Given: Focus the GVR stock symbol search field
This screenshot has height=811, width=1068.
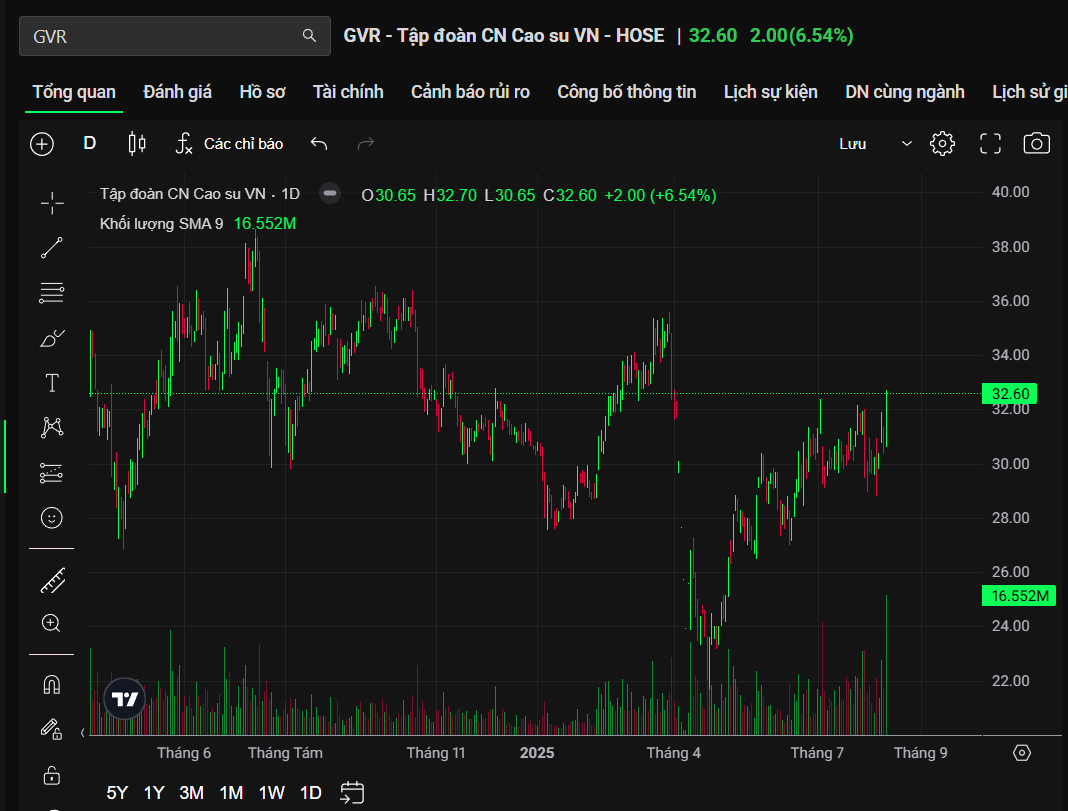Looking at the screenshot, I should 175,36.
